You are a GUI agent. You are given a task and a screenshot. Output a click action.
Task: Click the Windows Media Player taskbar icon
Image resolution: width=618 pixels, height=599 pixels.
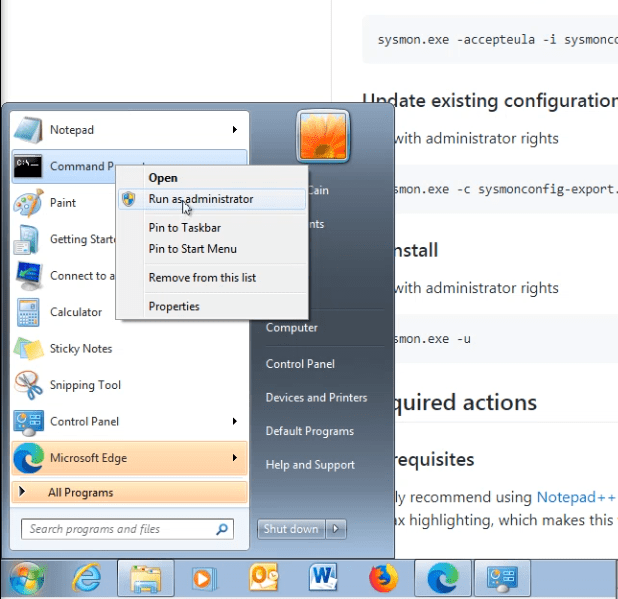[x=205, y=578]
